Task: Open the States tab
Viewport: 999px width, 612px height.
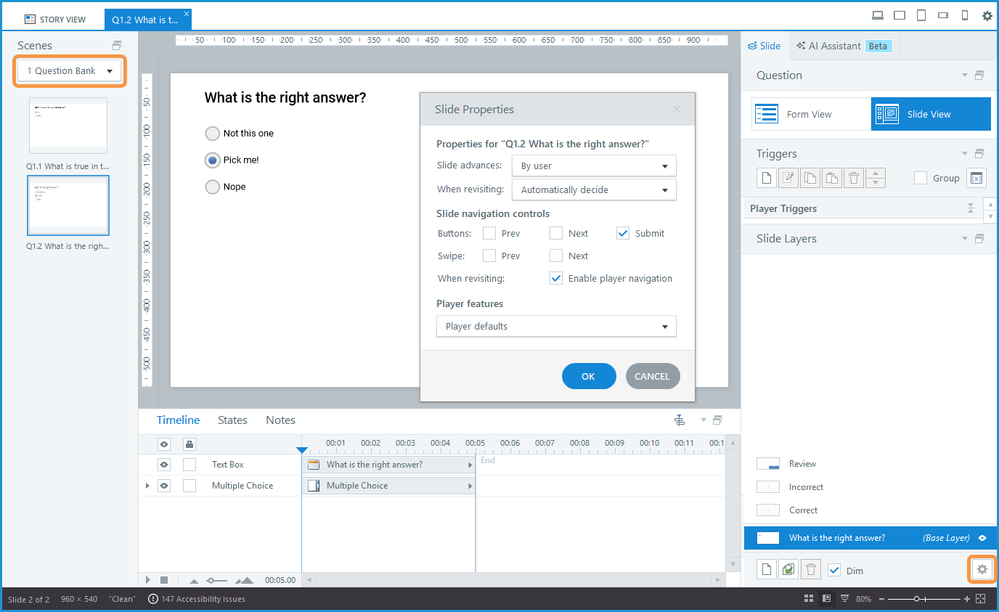Action: (x=232, y=420)
